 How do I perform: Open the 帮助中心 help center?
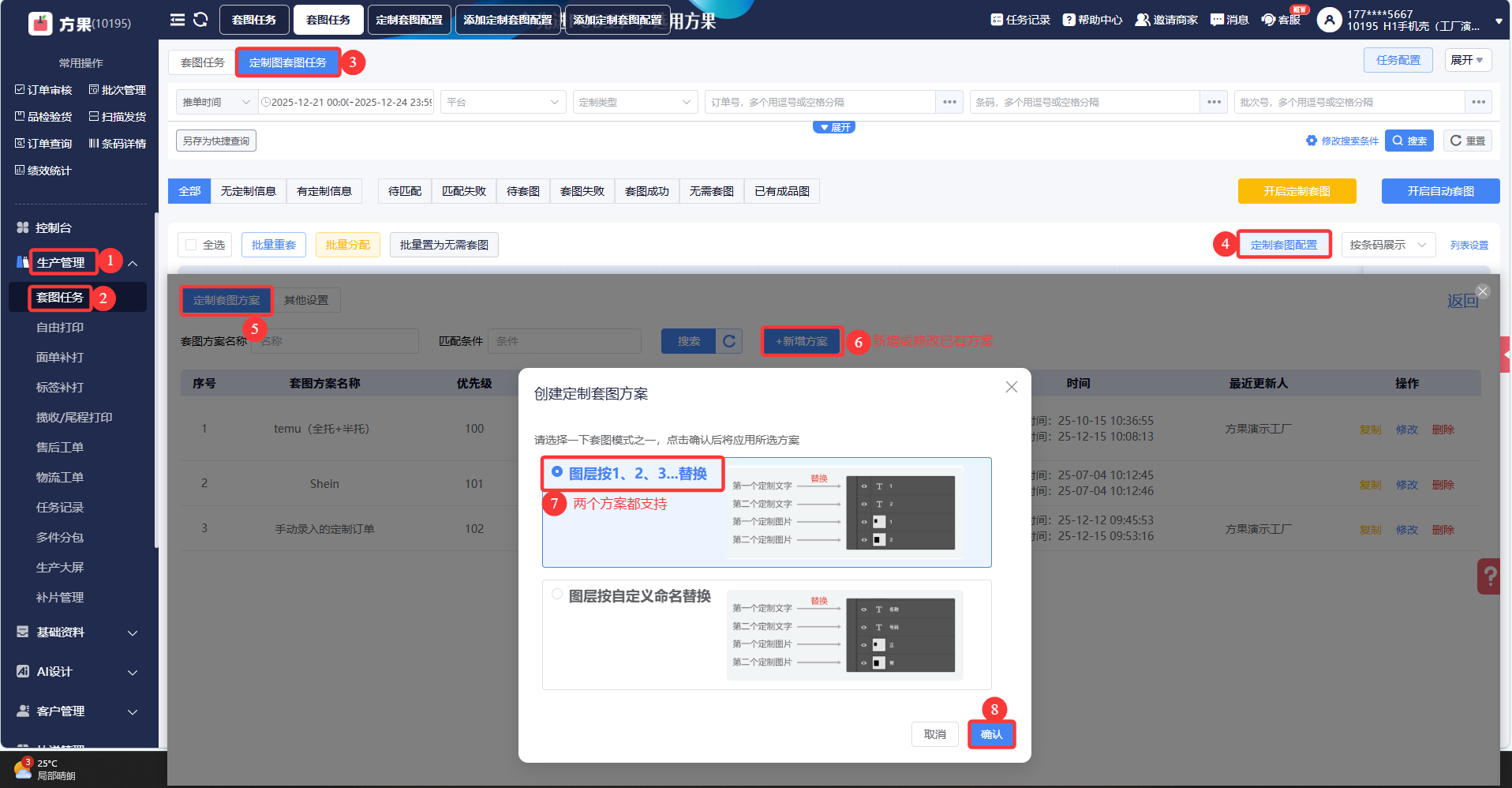coord(1092,20)
